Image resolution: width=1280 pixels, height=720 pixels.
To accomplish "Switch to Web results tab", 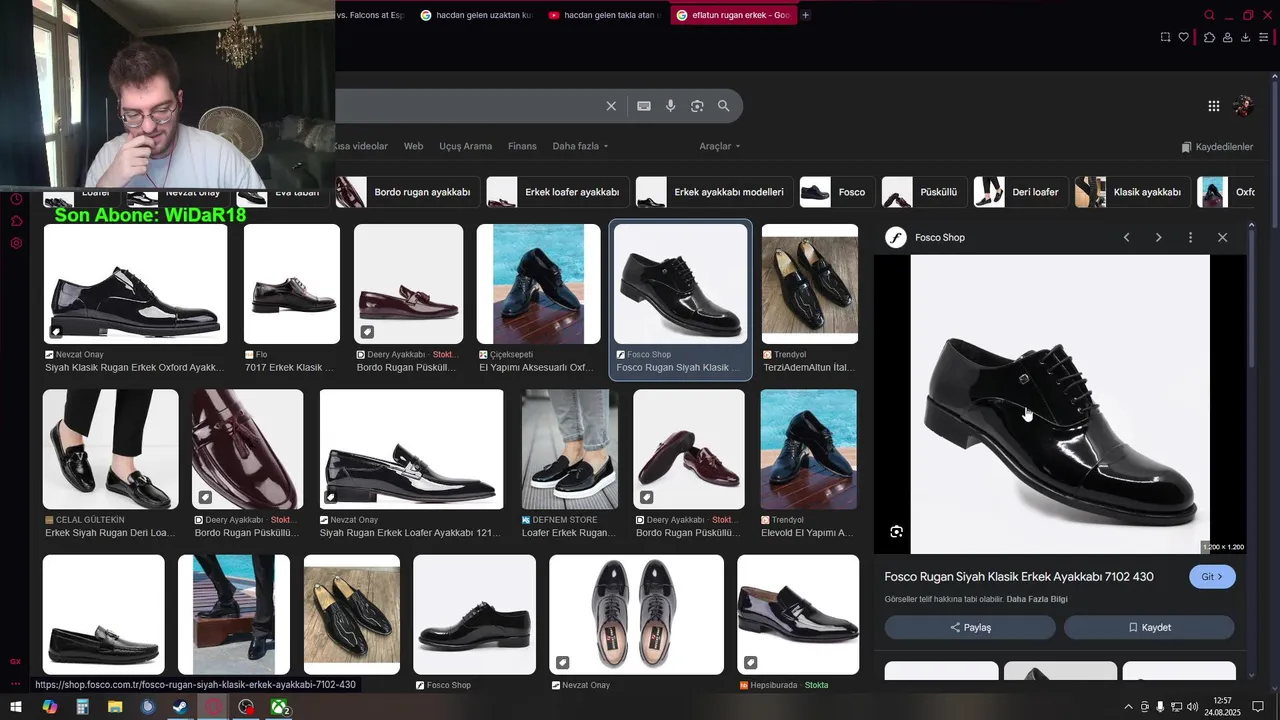I will coord(413,146).
